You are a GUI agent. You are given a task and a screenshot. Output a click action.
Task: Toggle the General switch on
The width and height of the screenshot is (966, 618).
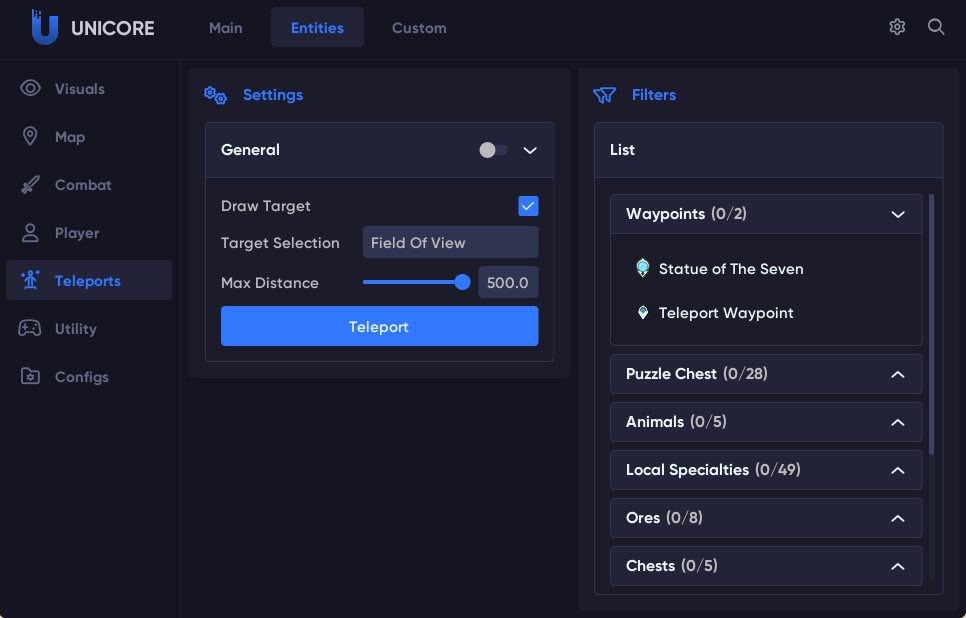[x=493, y=150]
